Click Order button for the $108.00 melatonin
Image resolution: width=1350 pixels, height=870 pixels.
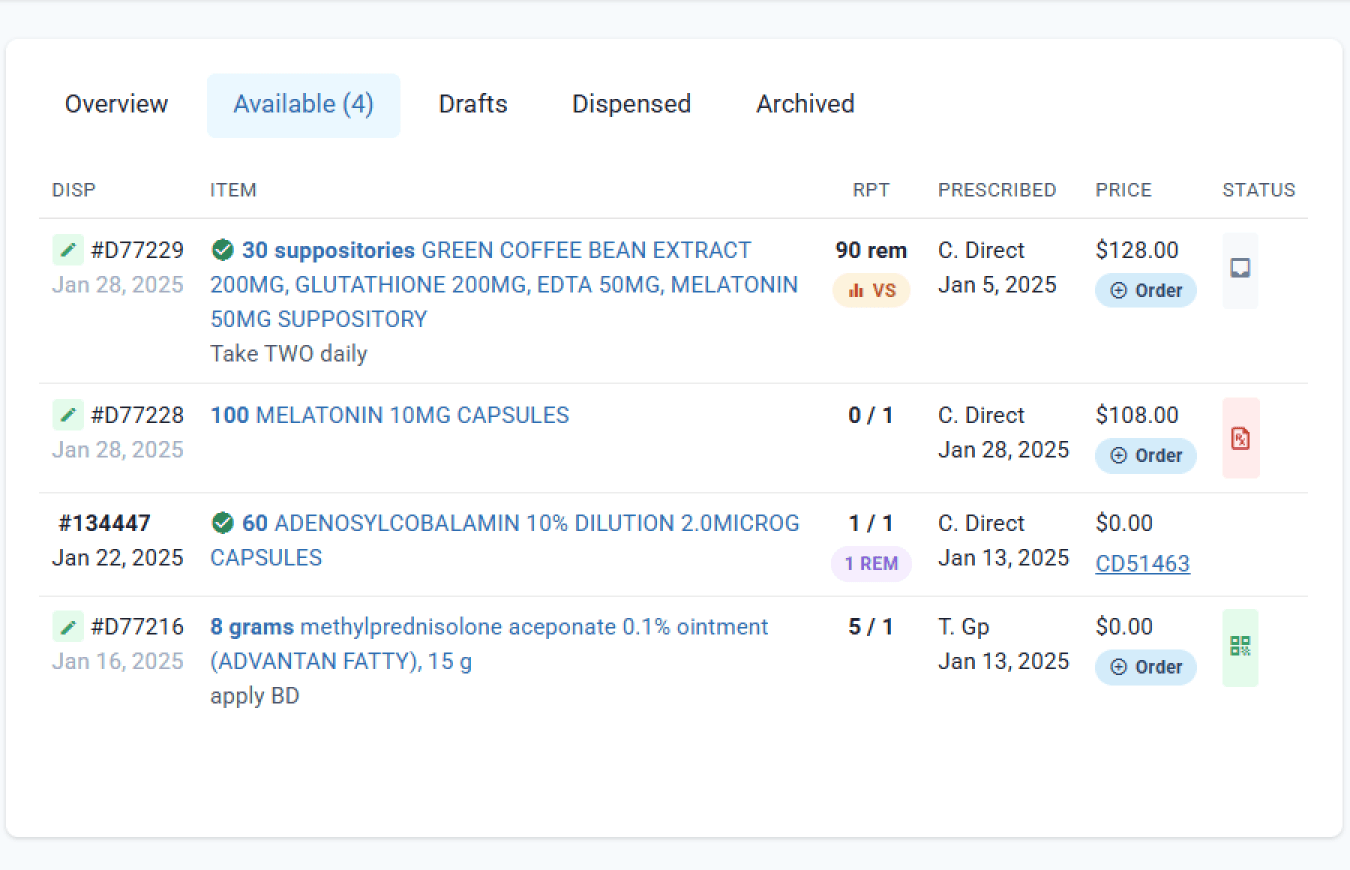(x=1146, y=455)
